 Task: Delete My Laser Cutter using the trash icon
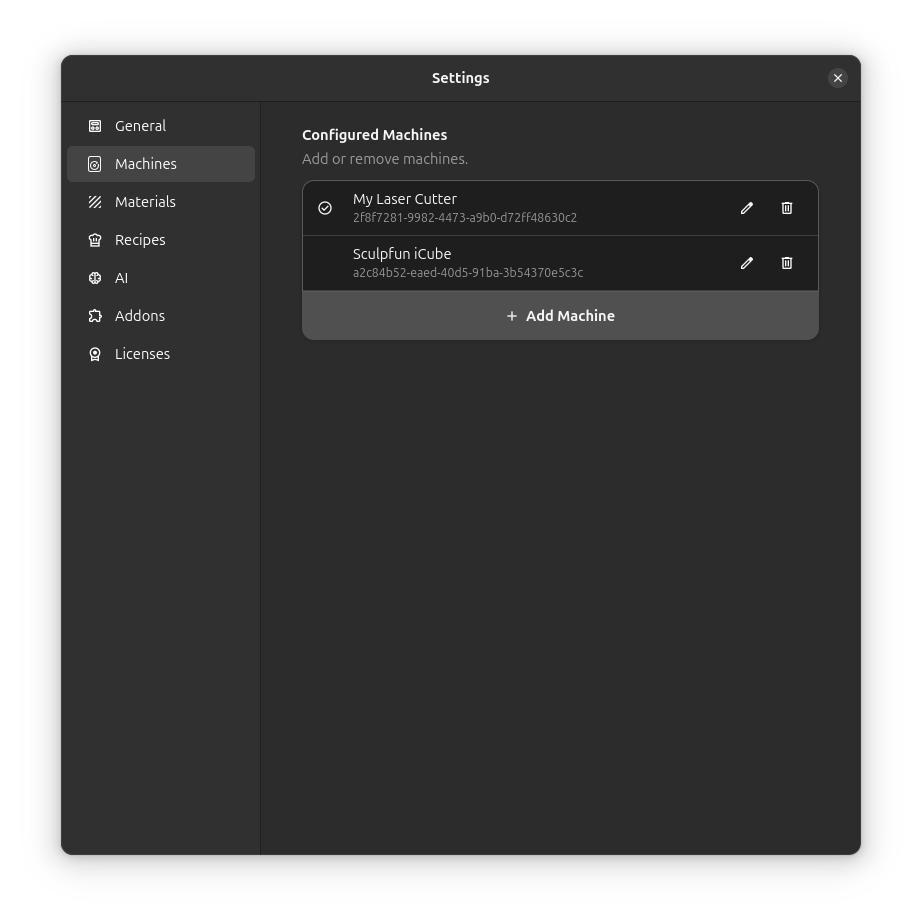[x=787, y=208]
